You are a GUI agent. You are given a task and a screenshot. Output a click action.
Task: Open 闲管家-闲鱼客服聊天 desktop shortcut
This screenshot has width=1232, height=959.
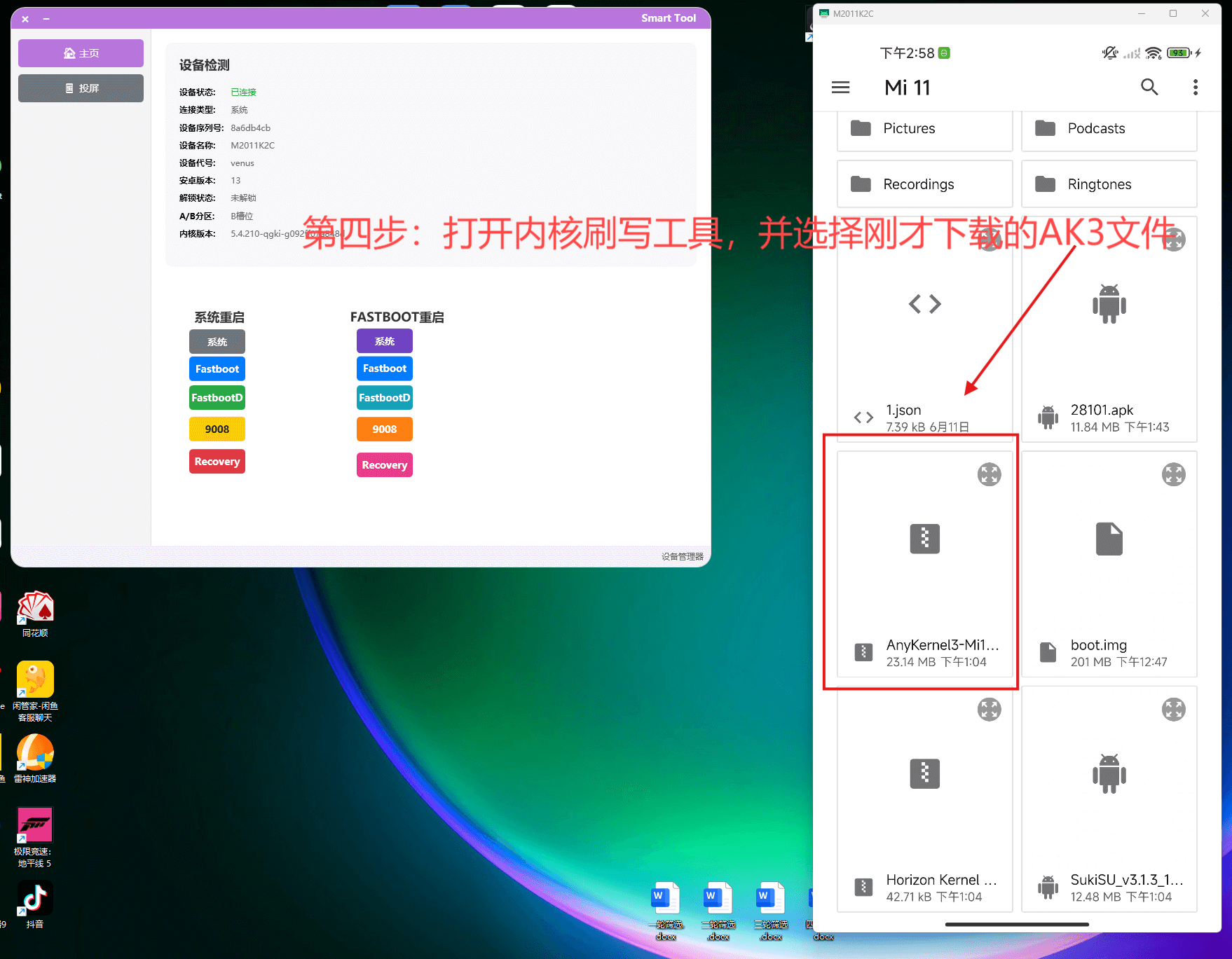point(35,691)
